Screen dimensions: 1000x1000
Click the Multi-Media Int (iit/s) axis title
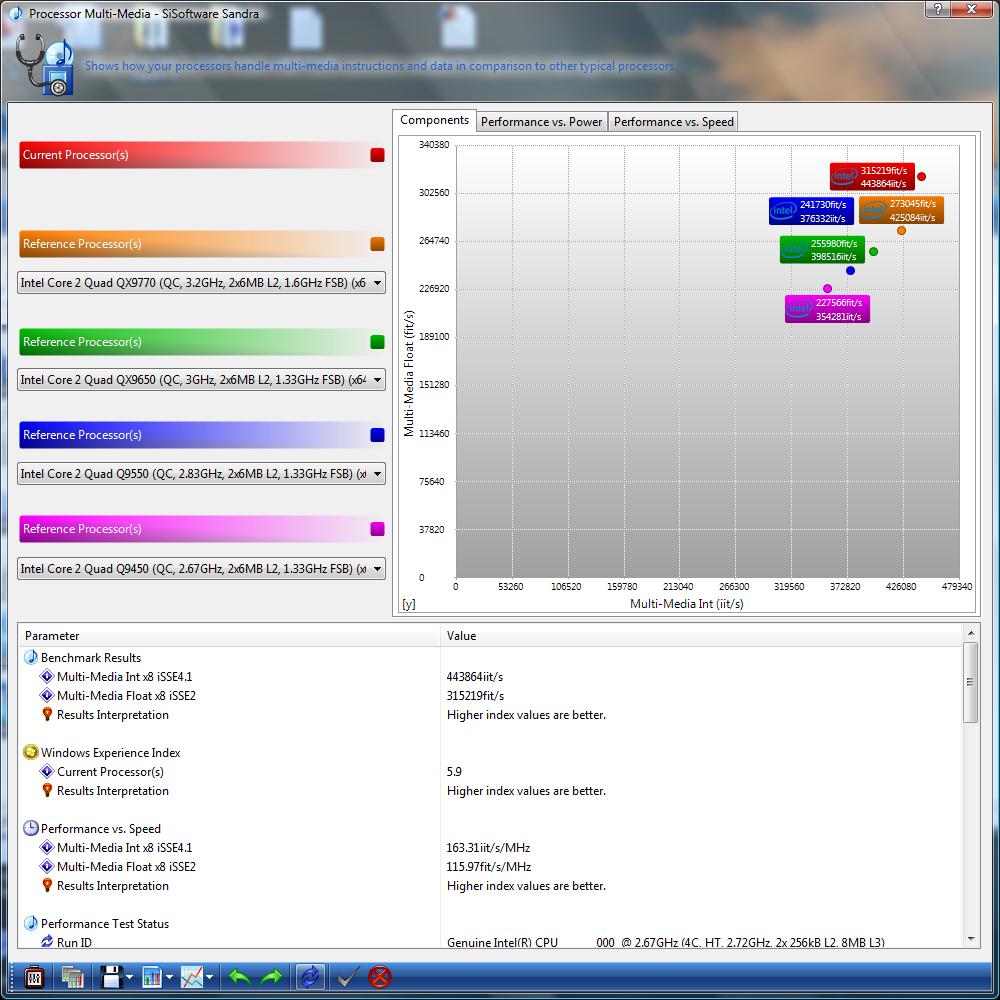[x=687, y=604]
